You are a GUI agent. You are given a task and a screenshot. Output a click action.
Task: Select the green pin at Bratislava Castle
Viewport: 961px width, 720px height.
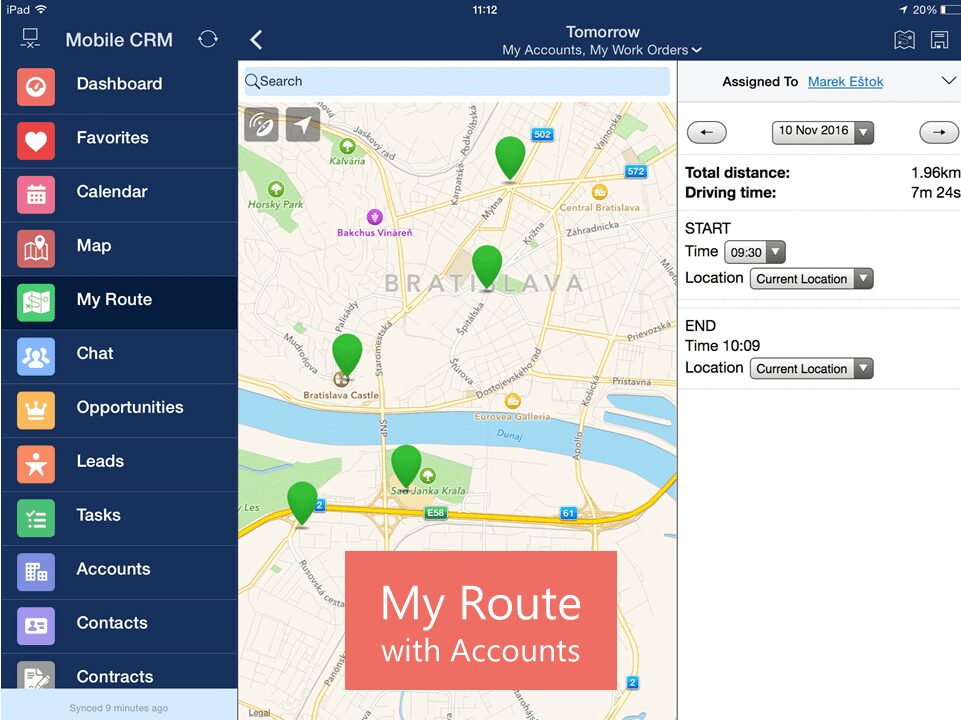click(347, 355)
